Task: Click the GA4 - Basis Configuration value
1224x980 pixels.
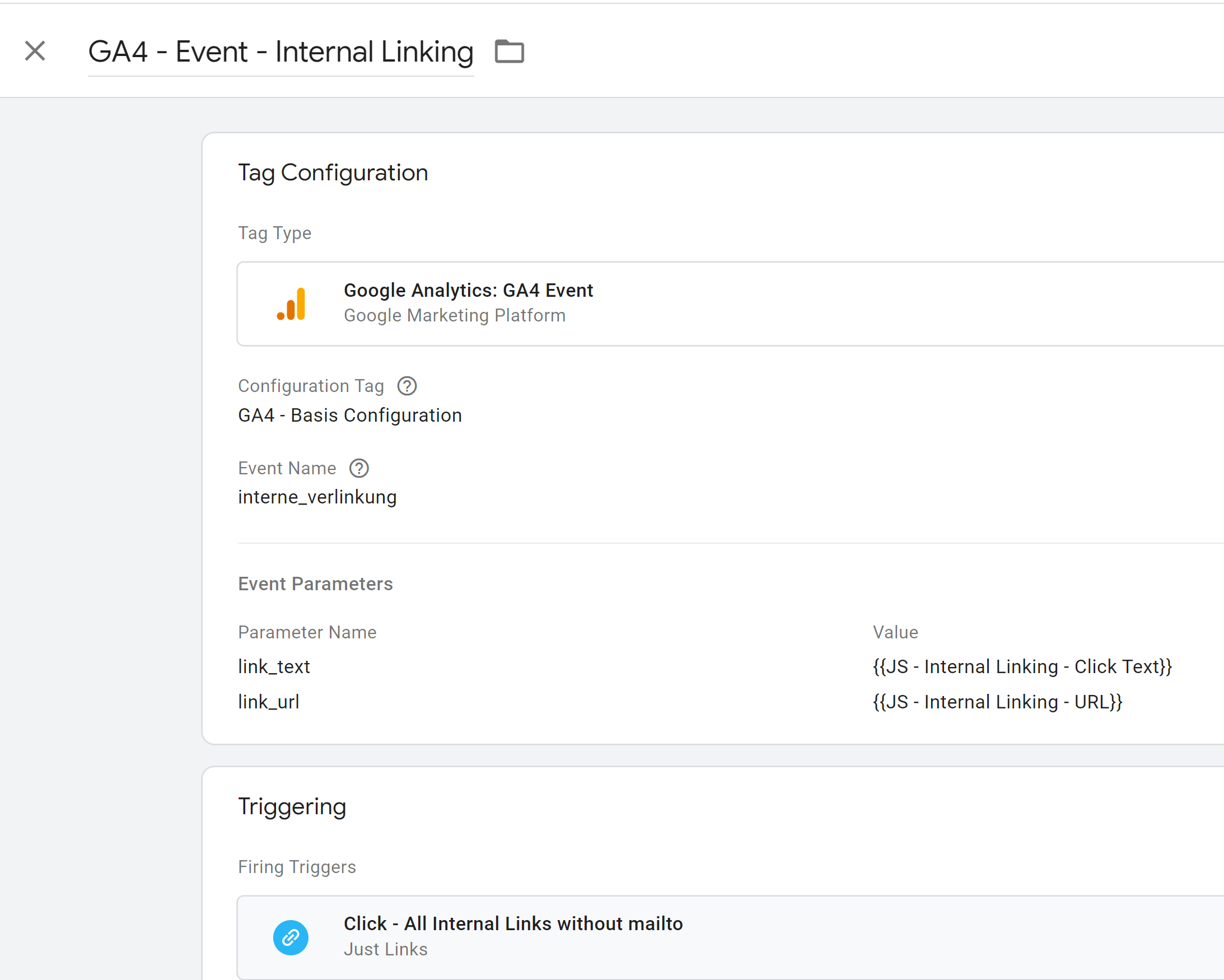Action: click(350, 416)
